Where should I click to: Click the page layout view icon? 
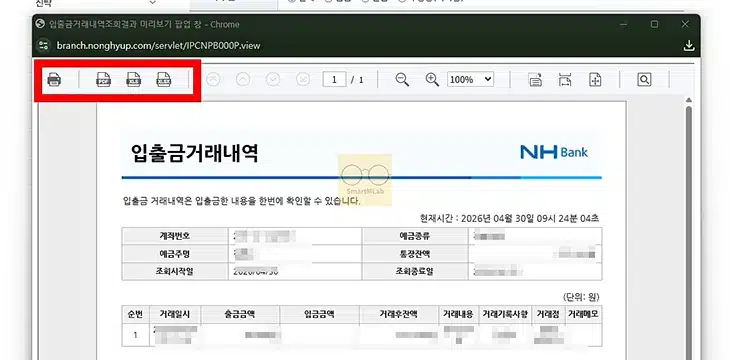point(535,80)
